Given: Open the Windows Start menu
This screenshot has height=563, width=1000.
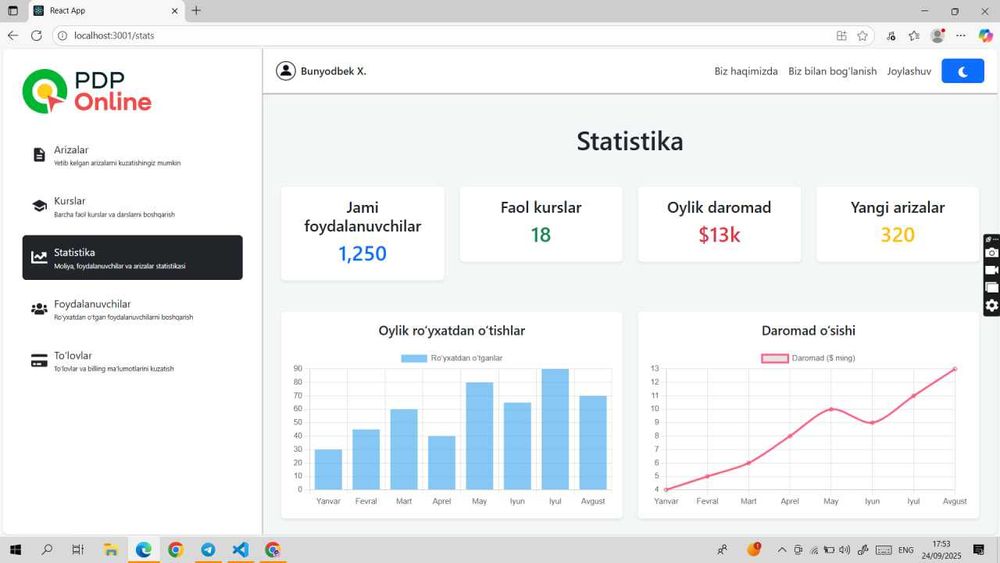Looking at the screenshot, I should click(15, 550).
